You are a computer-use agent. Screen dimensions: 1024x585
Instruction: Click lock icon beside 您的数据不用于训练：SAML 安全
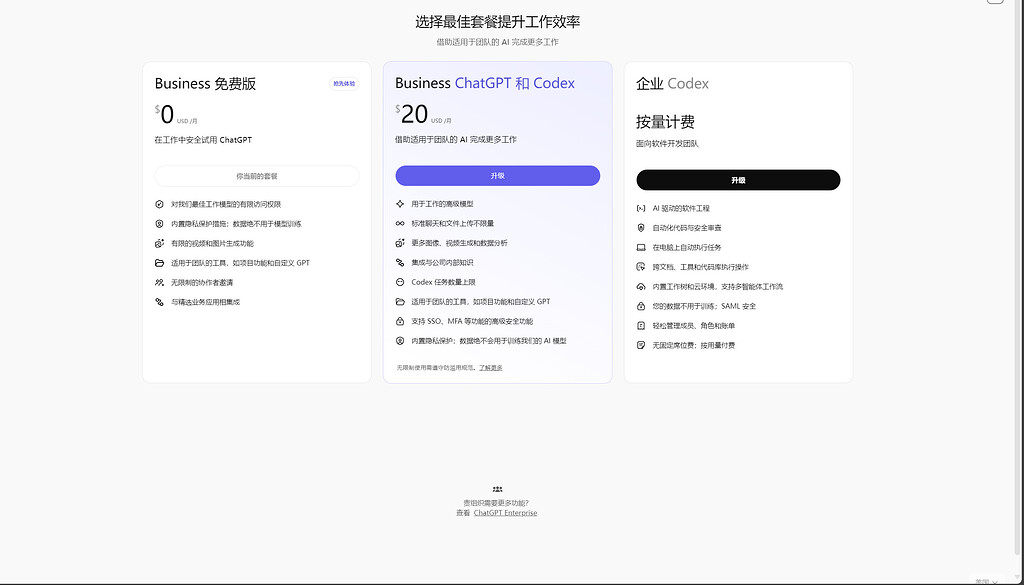coord(641,306)
